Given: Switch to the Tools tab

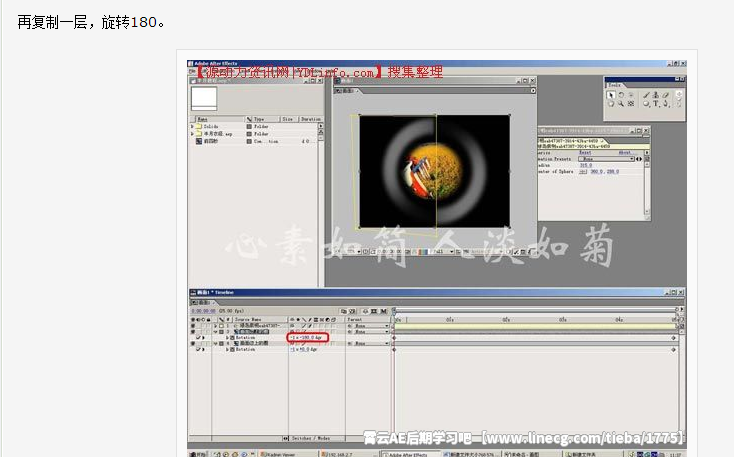Looking at the screenshot, I should point(615,85).
